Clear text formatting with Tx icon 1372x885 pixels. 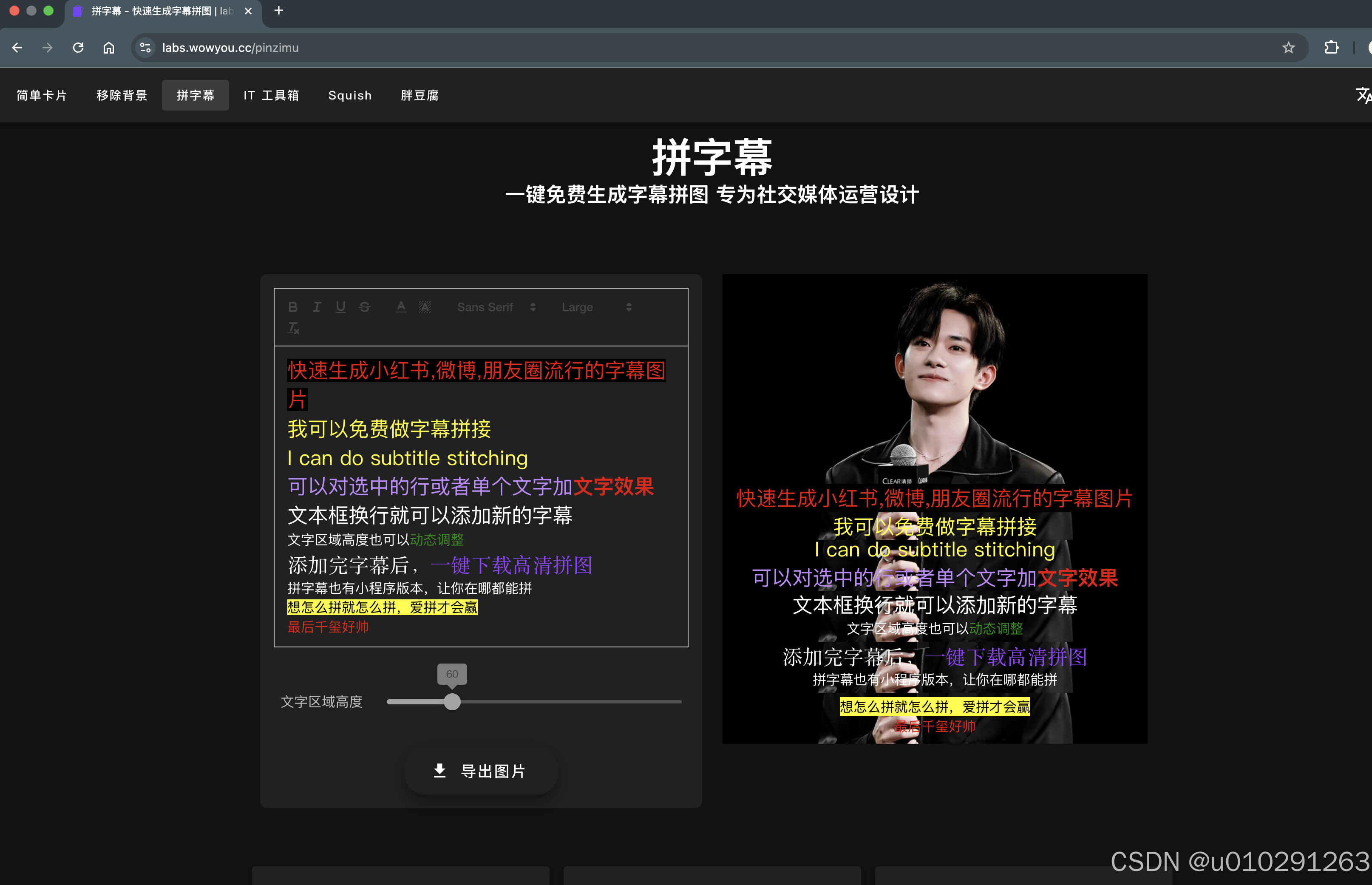tap(294, 328)
